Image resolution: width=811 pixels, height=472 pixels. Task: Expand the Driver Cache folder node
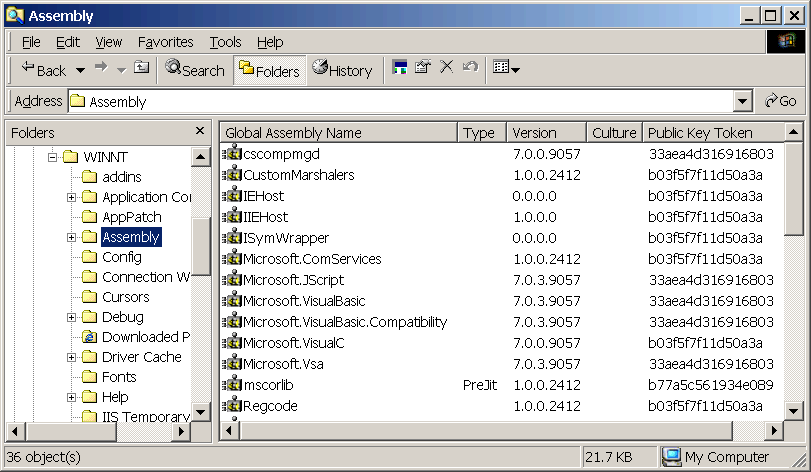click(71, 357)
